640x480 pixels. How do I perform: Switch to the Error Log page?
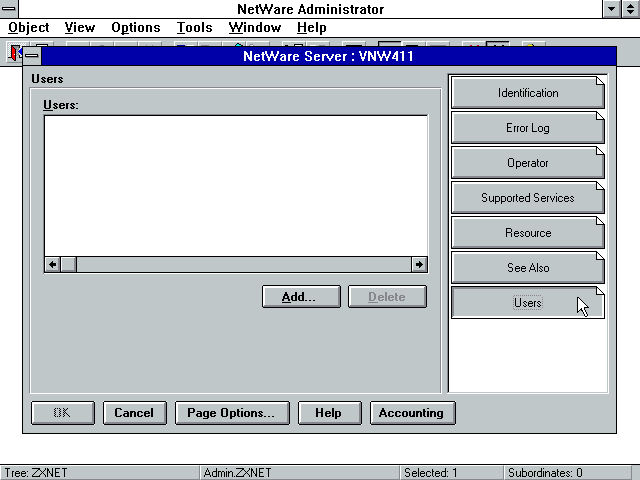click(528, 128)
